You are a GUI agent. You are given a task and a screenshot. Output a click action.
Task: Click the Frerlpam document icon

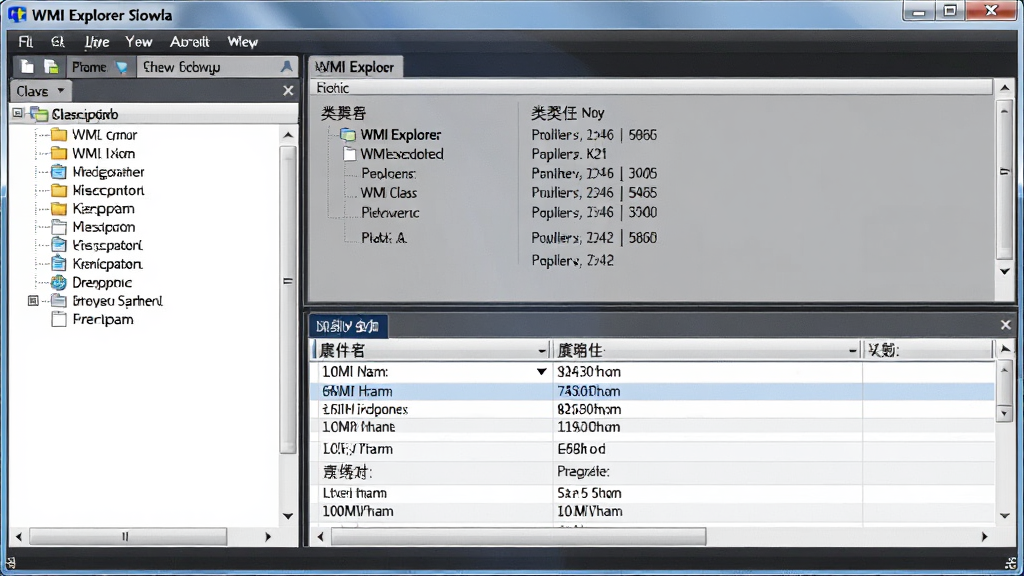click(x=59, y=319)
